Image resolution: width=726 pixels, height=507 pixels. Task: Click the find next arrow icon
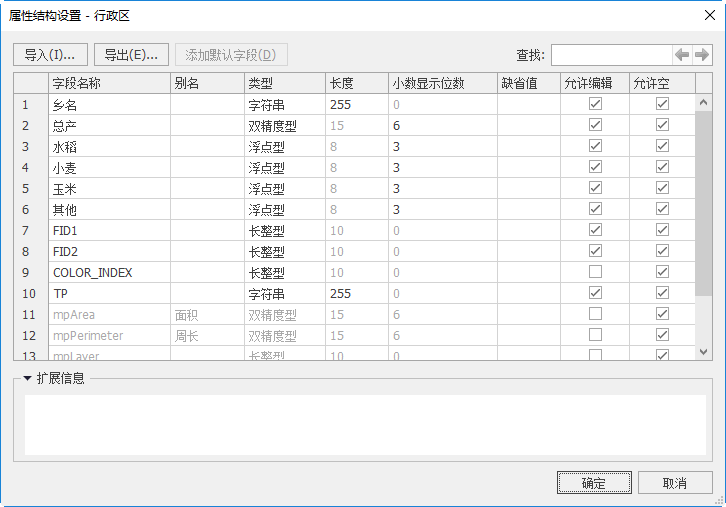(702, 55)
